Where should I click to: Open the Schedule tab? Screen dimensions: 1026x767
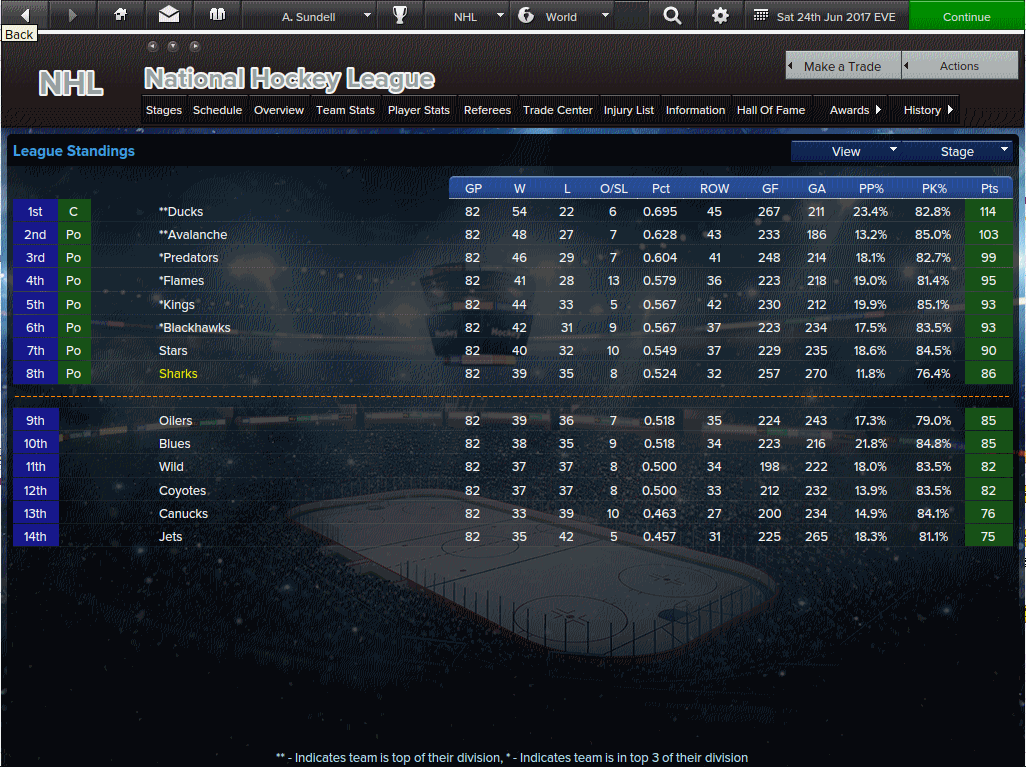(x=217, y=110)
